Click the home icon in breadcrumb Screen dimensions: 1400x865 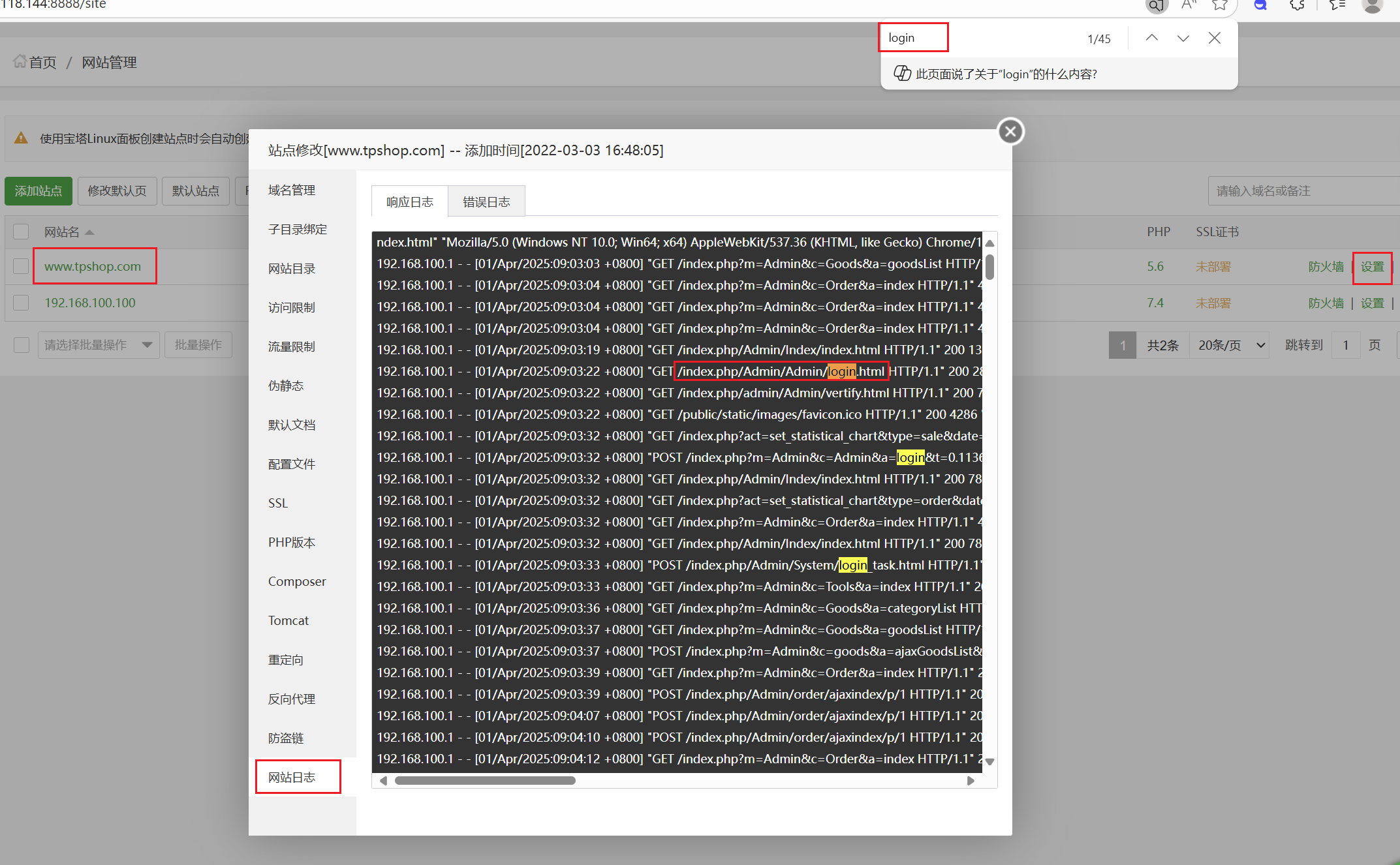point(20,62)
